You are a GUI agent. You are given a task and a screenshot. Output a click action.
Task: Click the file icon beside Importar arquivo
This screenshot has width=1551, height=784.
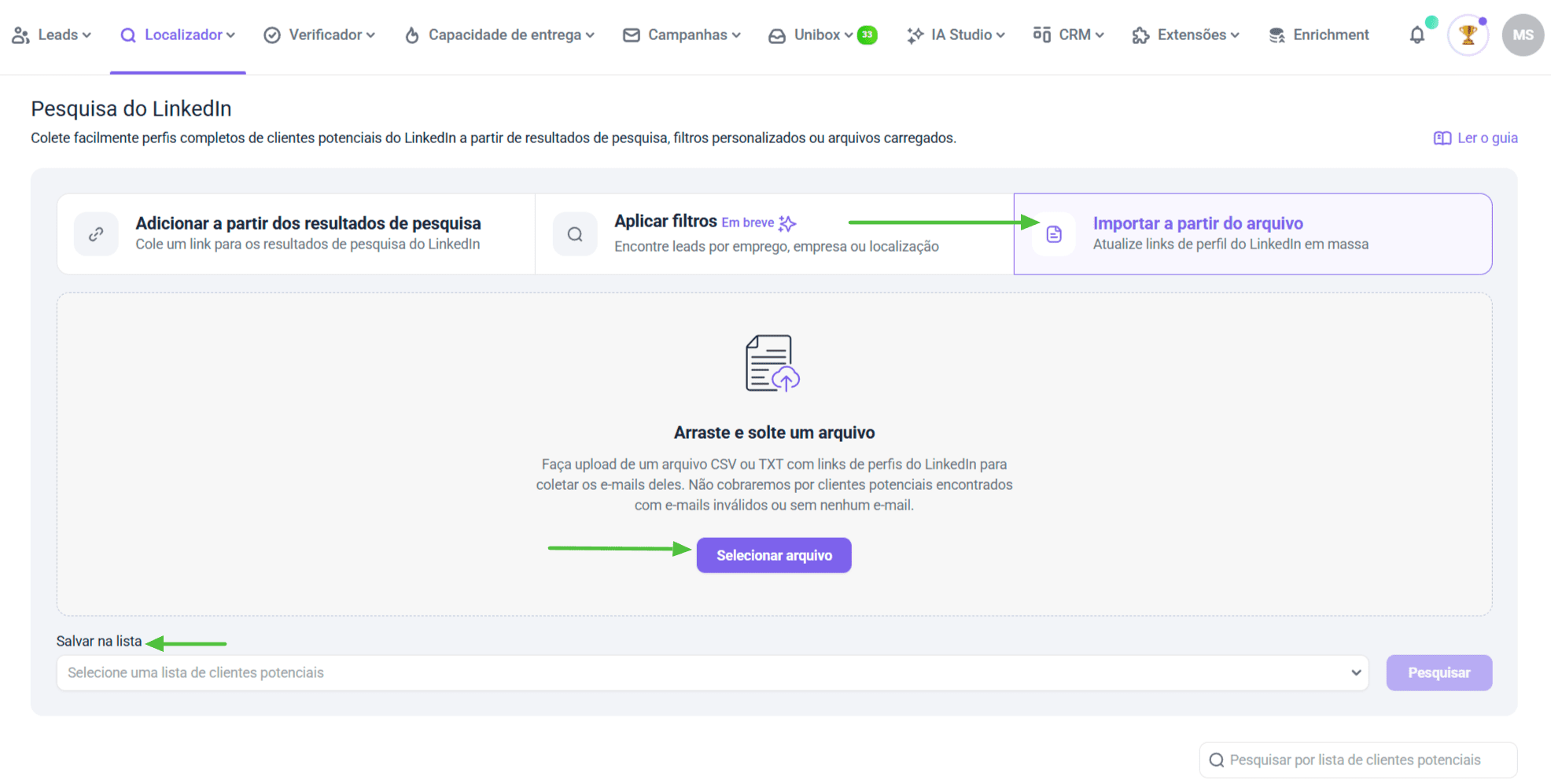pyautogui.click(x=1054, y=234)
